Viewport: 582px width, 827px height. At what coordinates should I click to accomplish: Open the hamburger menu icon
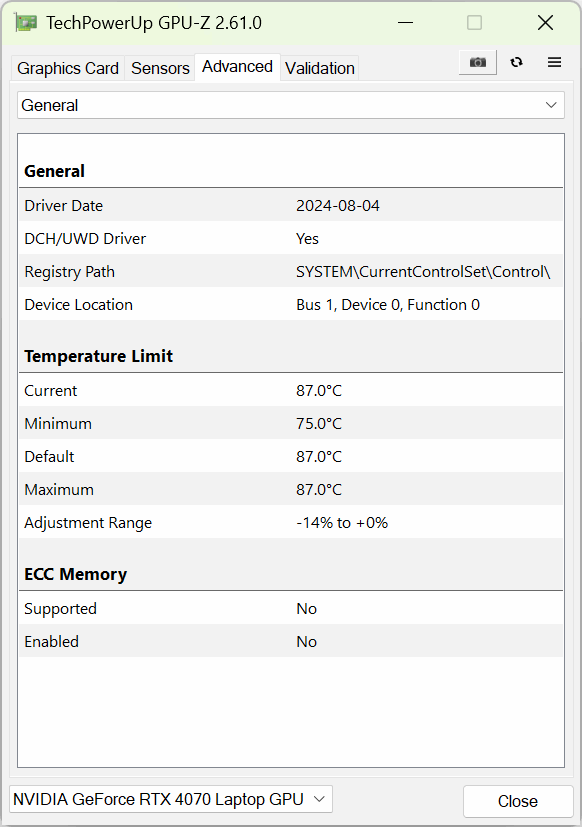click(554, 62)
